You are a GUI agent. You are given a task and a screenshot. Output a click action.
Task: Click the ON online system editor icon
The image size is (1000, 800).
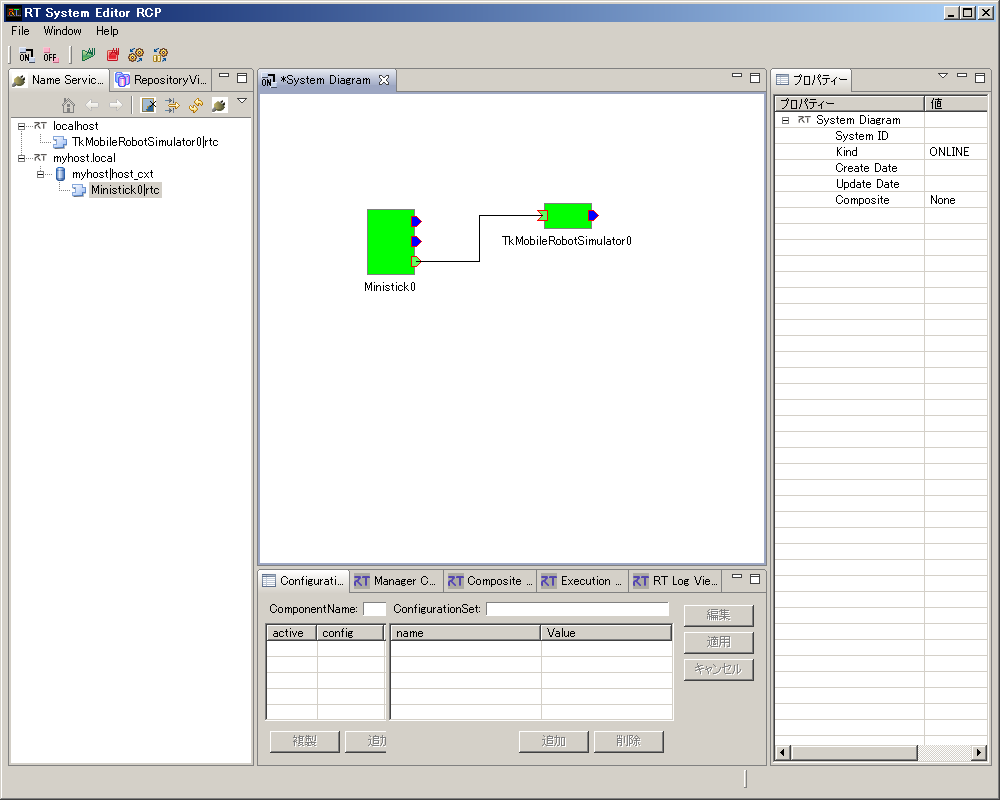[x=26, y=56]
